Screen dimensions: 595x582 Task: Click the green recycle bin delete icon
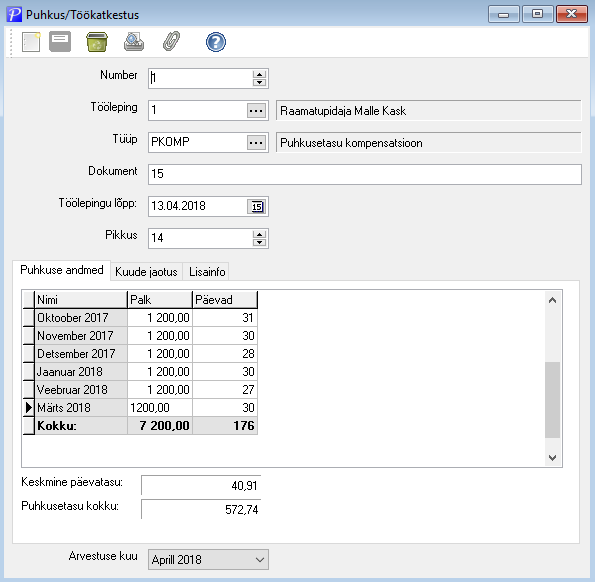[97, 42]
